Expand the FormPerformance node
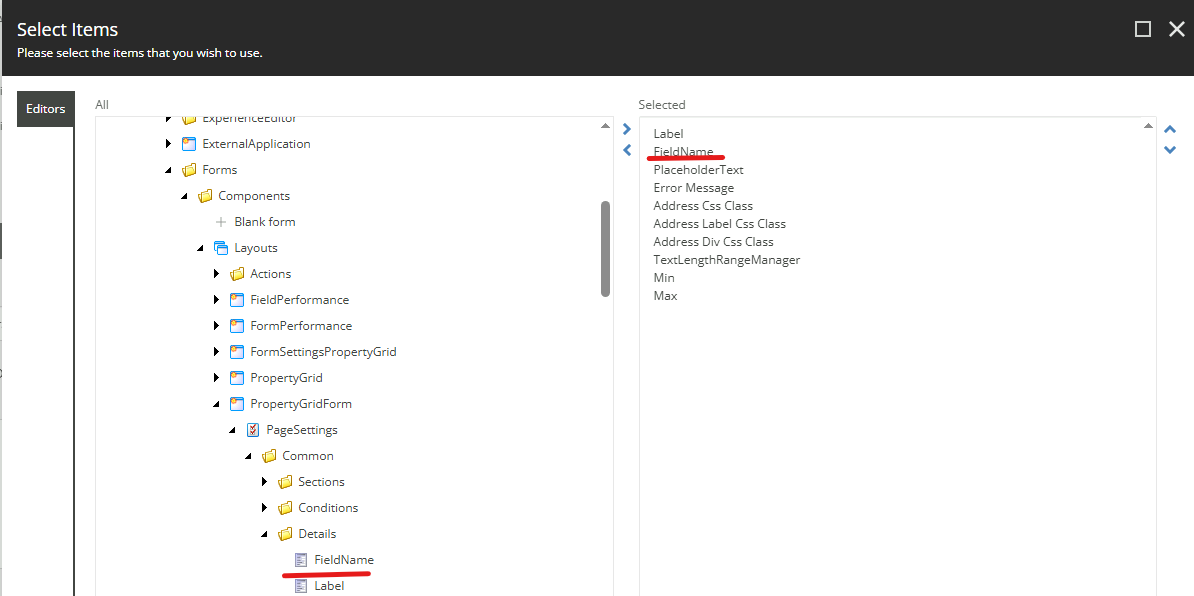 tap(216, 325)
